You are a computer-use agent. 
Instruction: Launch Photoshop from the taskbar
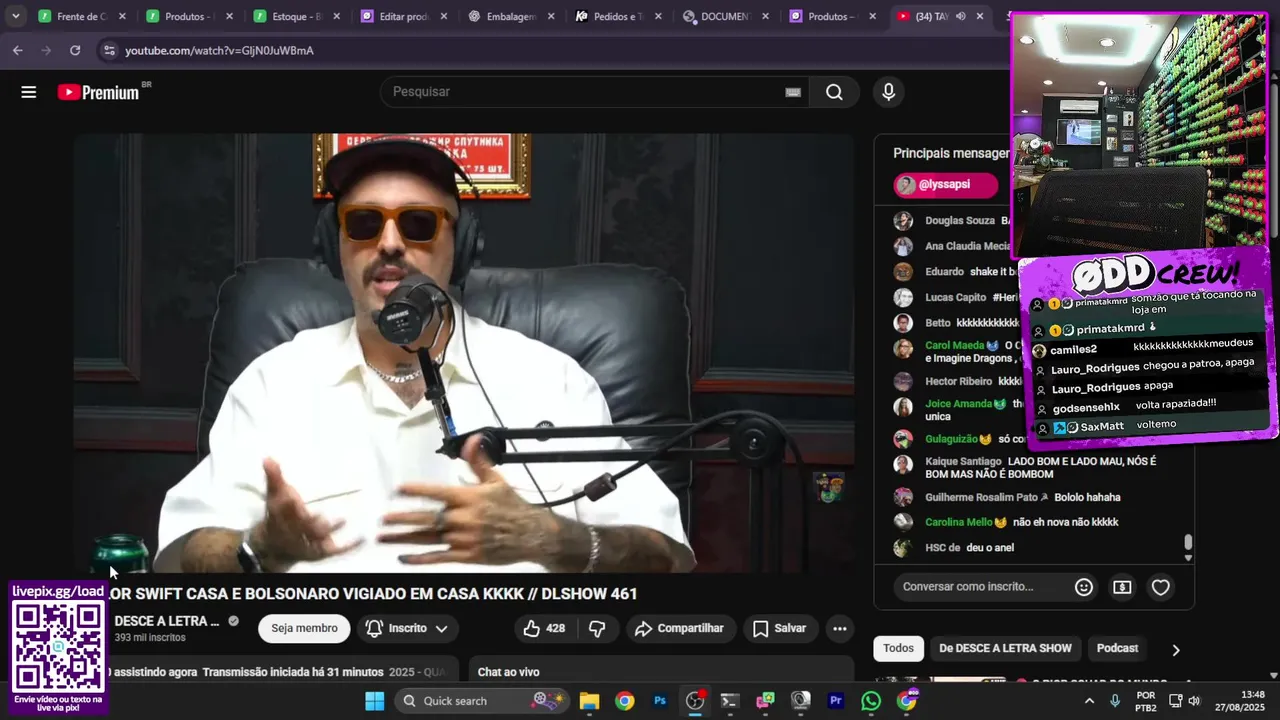(x=660, y=701)
